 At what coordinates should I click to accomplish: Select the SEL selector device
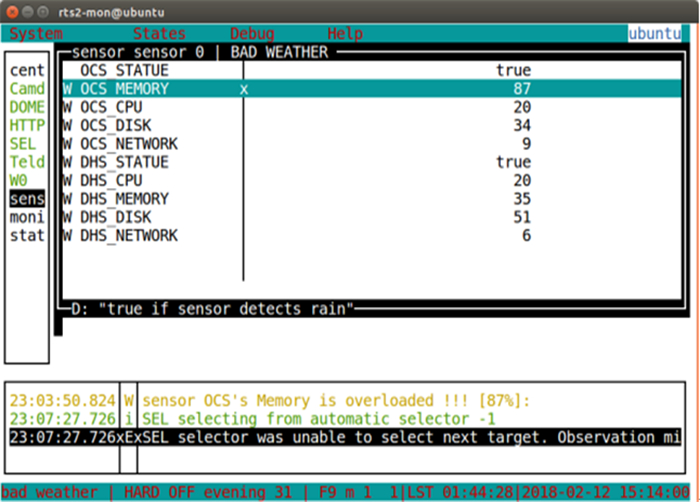(23, 144)
